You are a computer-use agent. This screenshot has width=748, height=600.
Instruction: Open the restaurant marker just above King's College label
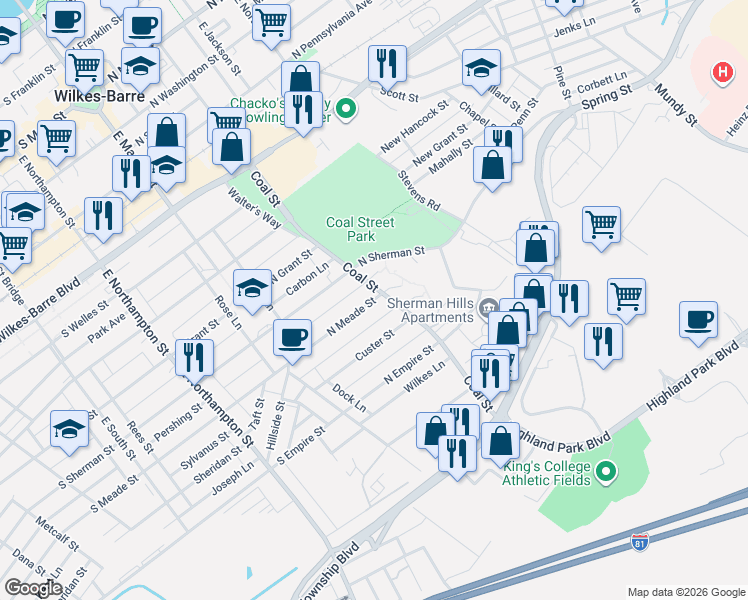[457, 455]
